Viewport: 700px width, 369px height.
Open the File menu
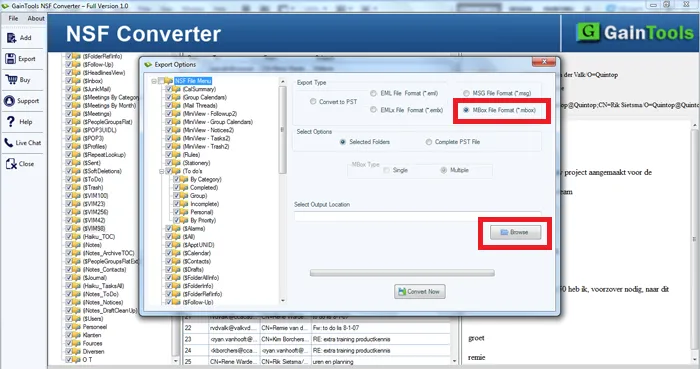13,18
